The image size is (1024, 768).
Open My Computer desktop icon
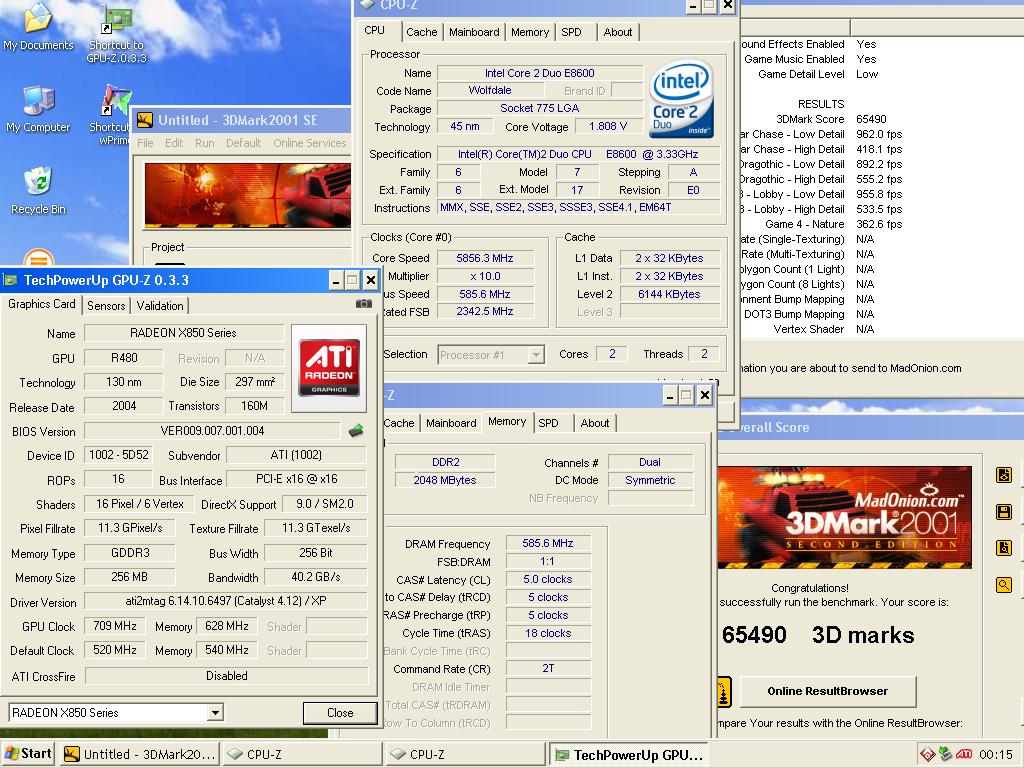click(38, 108)
